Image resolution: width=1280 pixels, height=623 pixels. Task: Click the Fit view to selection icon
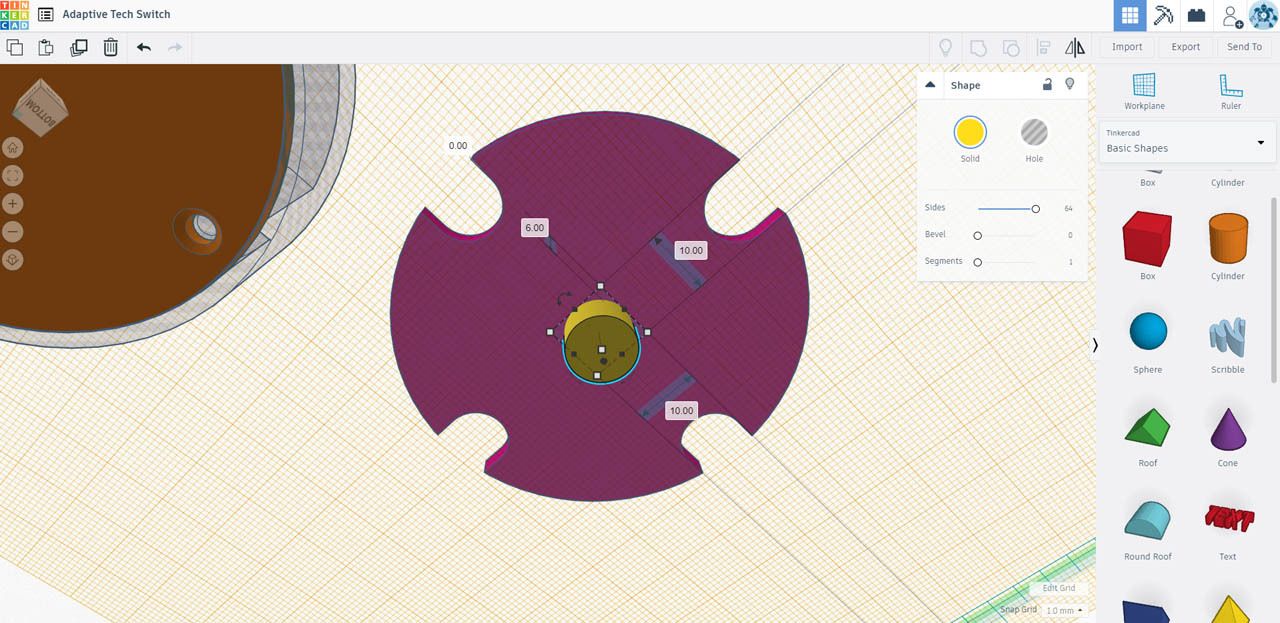[x=12, y=175]
